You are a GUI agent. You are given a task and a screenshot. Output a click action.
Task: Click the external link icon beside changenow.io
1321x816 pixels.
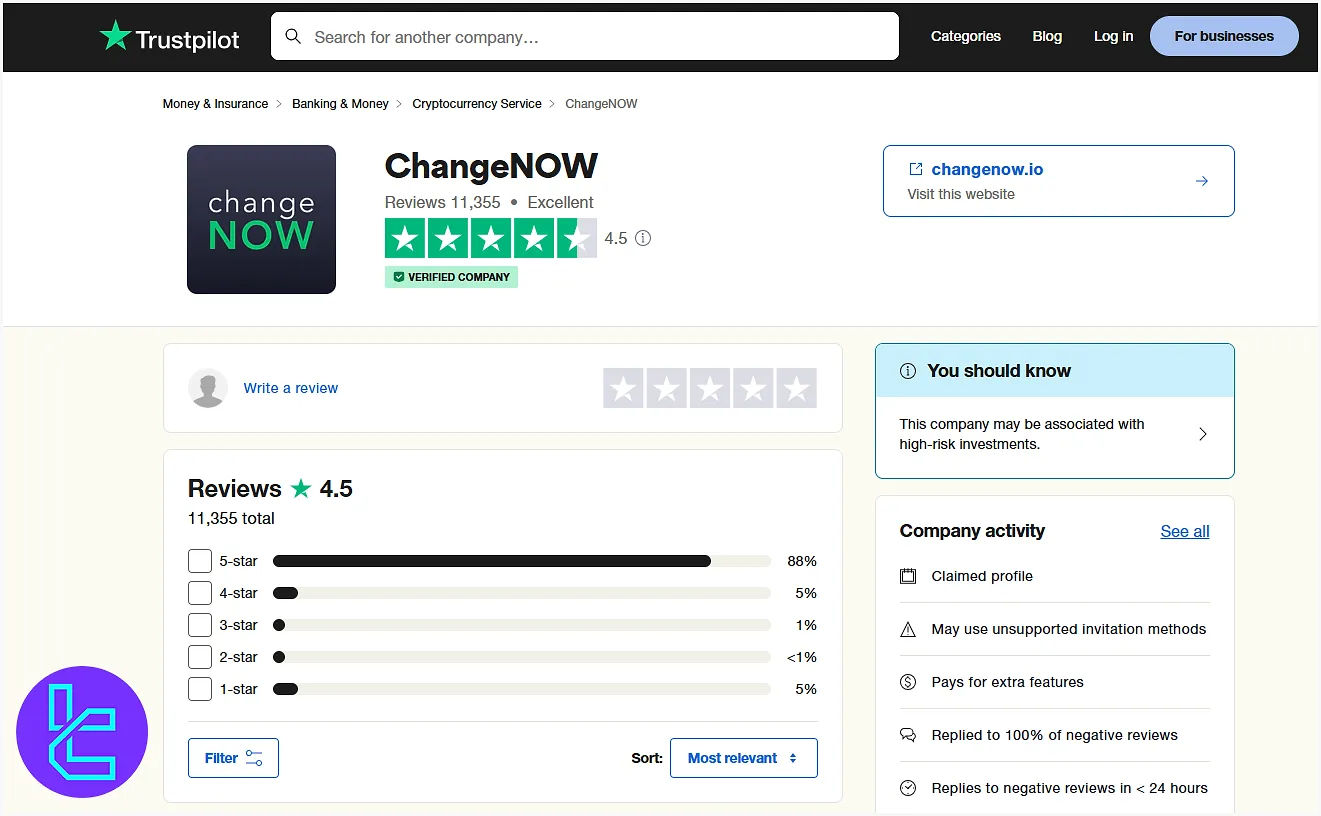click(915, 169)
